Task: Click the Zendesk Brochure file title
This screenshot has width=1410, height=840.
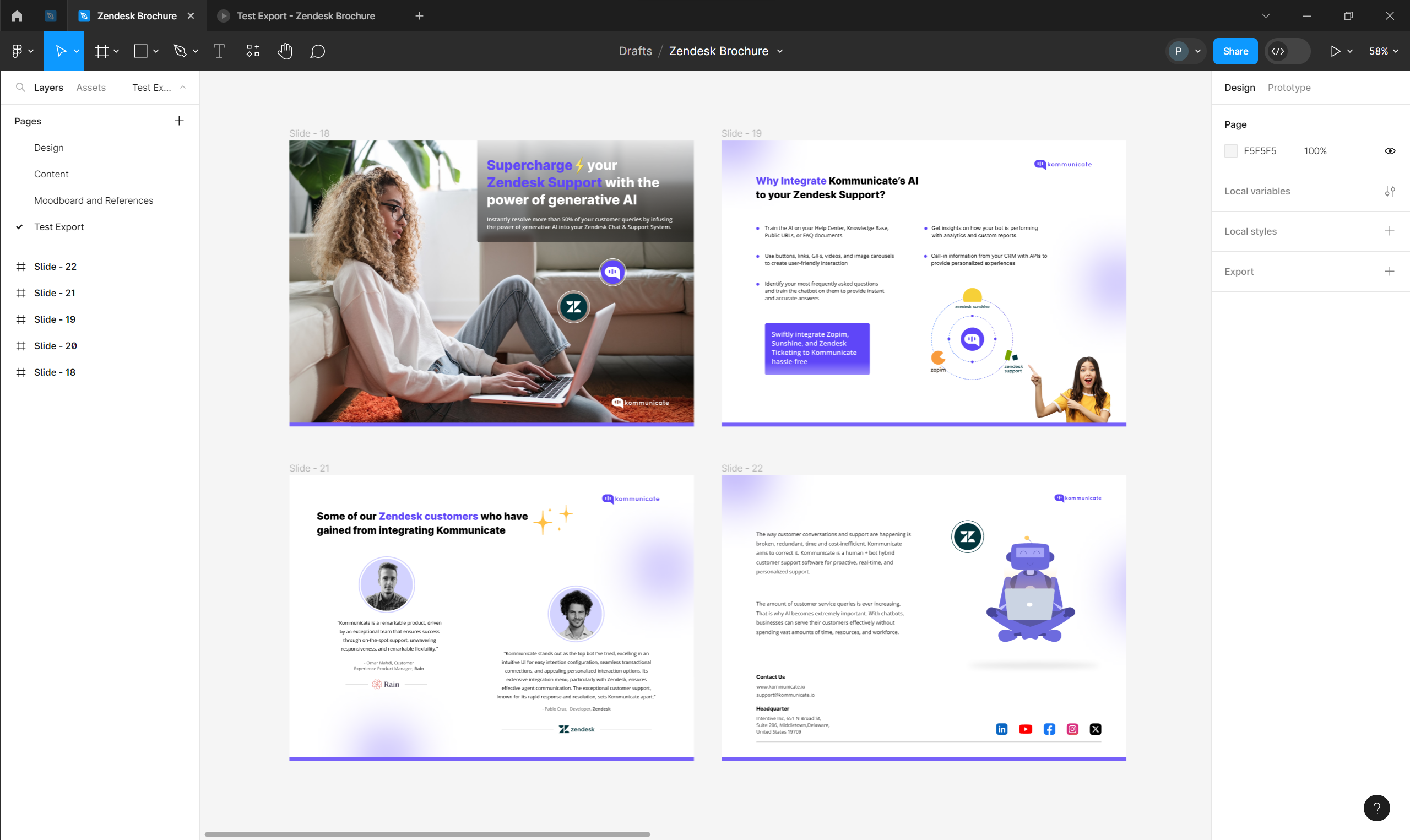Action: coord(719,51)
